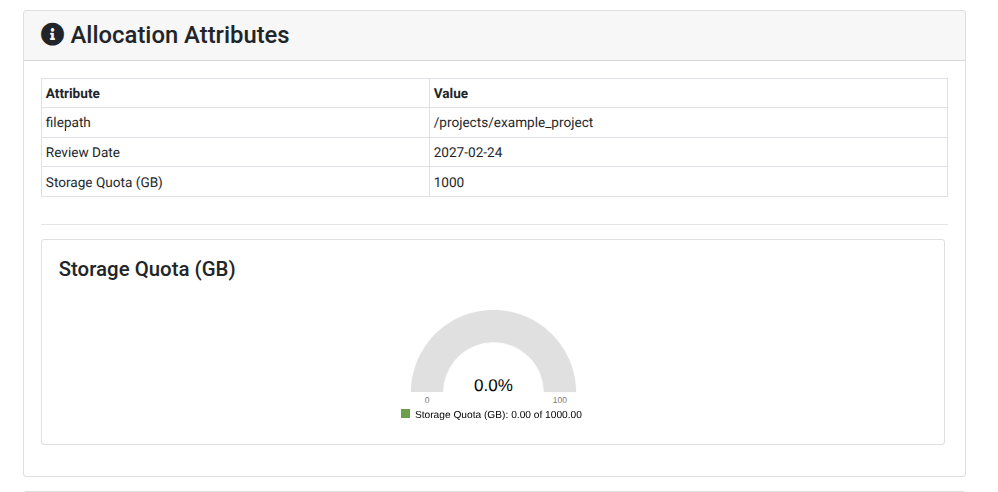The image size is (998, 492).
Task: Click the right side of the gauge arc
Action: tap(557, 364)
